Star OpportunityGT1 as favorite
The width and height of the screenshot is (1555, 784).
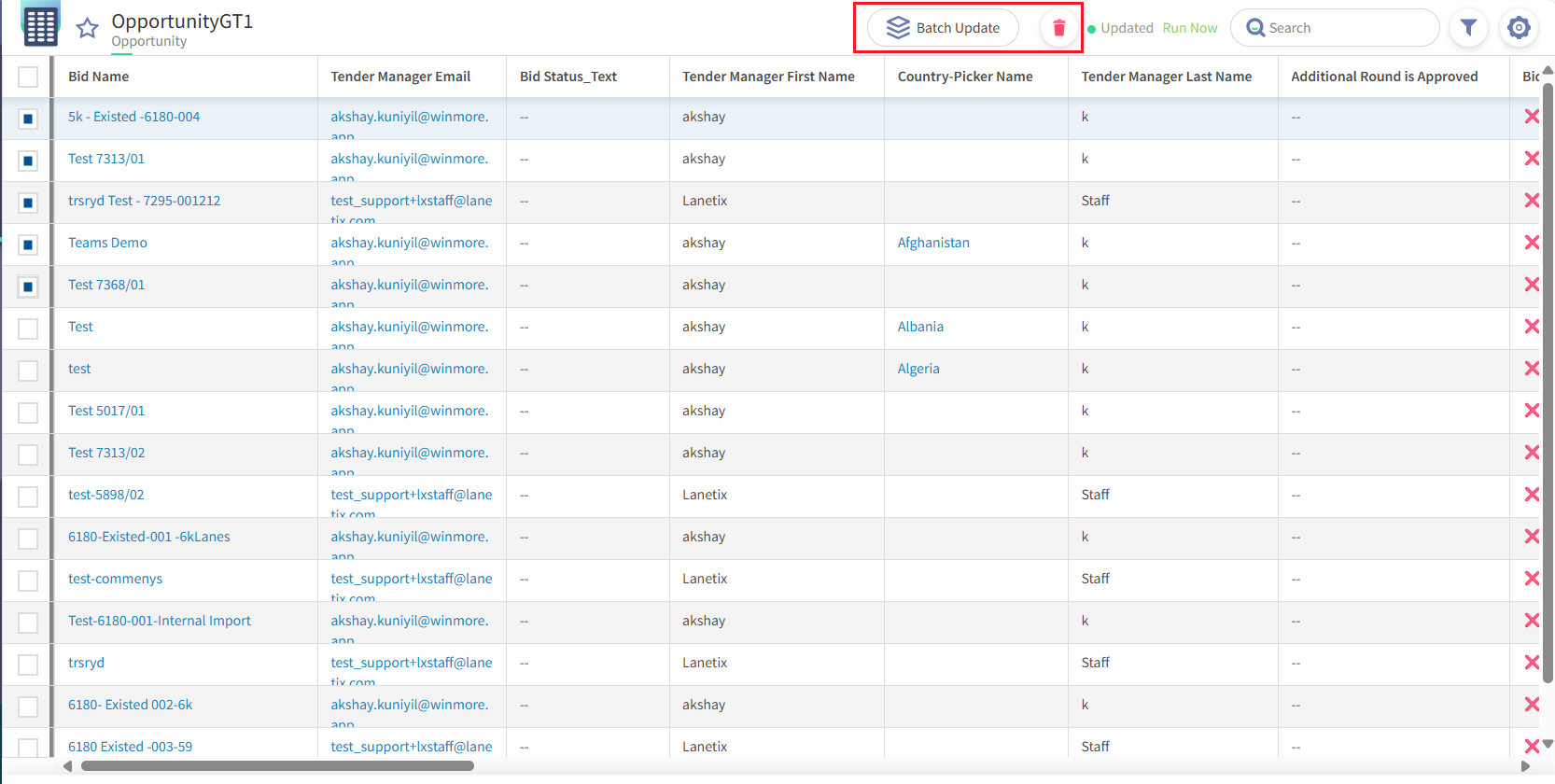pos(88,28)
